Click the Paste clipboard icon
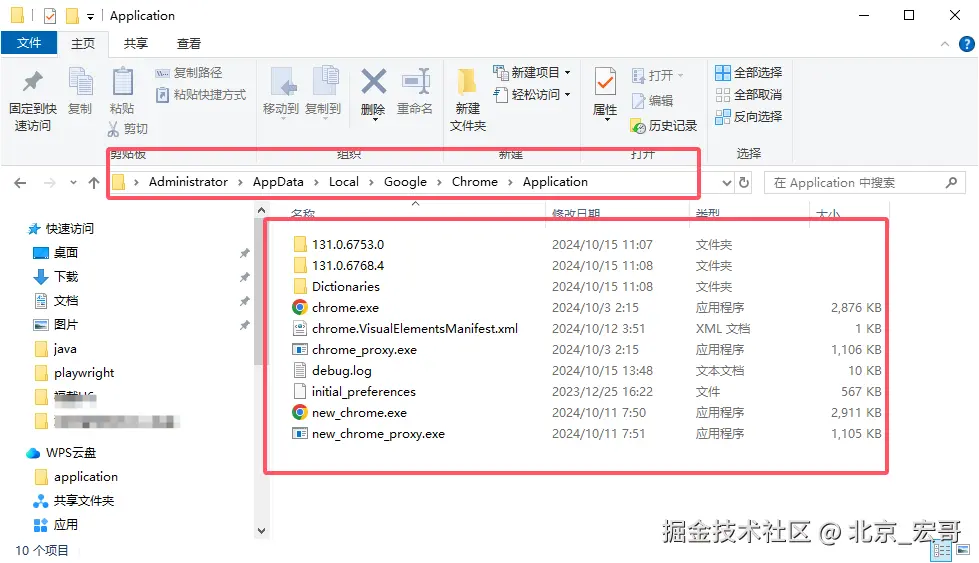Image resolution: width=979 pixels, height=563 pixels. [122, 82]
